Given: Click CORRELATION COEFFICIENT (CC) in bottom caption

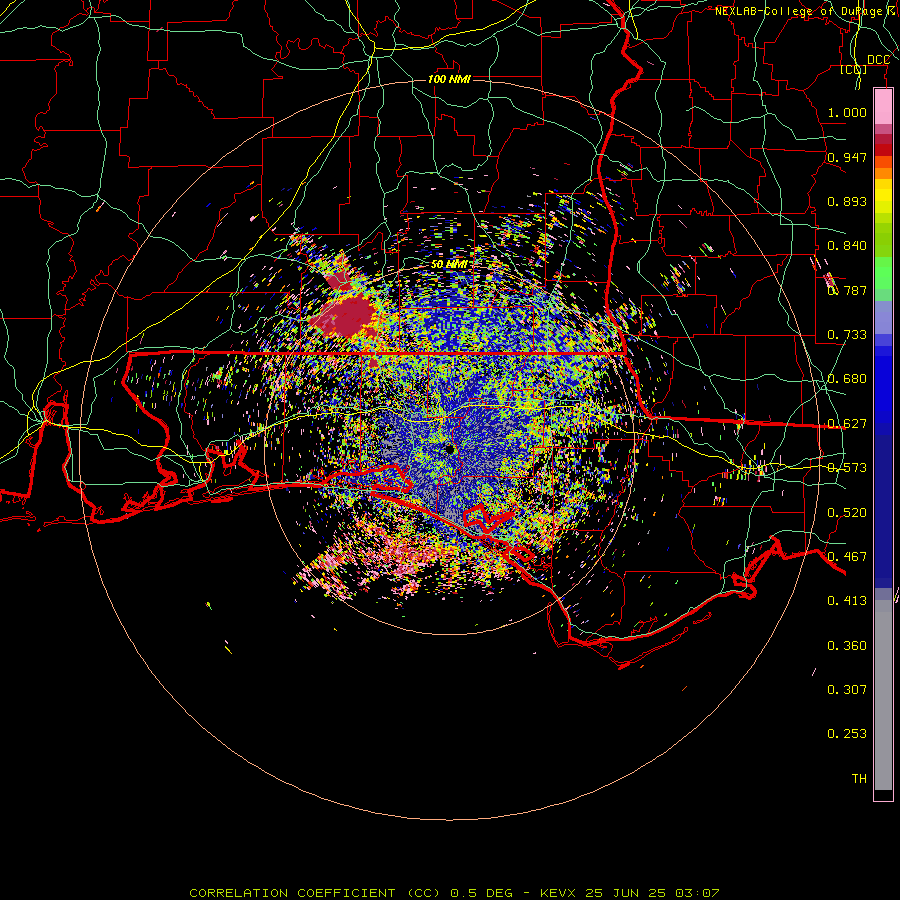Looking at the screenshot, I should pyautogui.click(x=315, y=893).
